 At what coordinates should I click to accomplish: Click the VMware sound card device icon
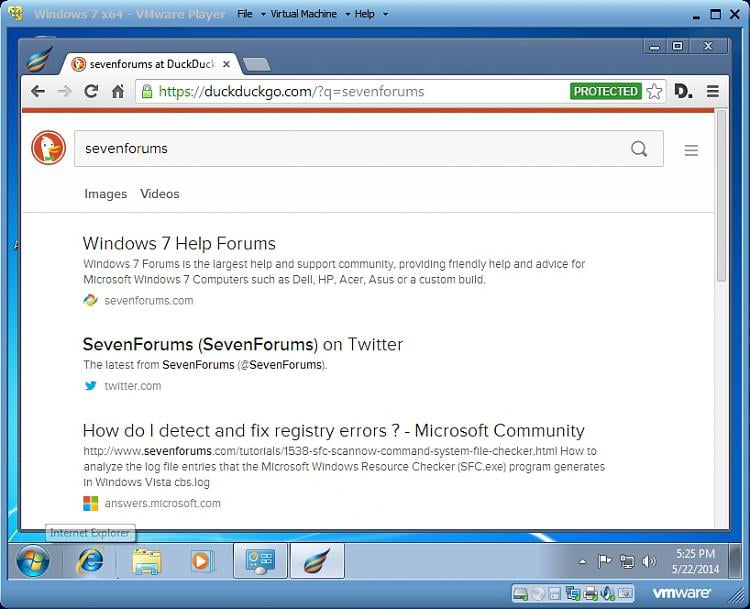(607, 593)
